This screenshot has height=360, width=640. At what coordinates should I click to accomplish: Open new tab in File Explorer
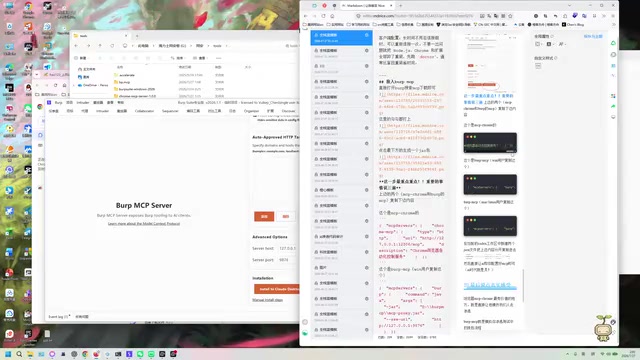point(137,36)
